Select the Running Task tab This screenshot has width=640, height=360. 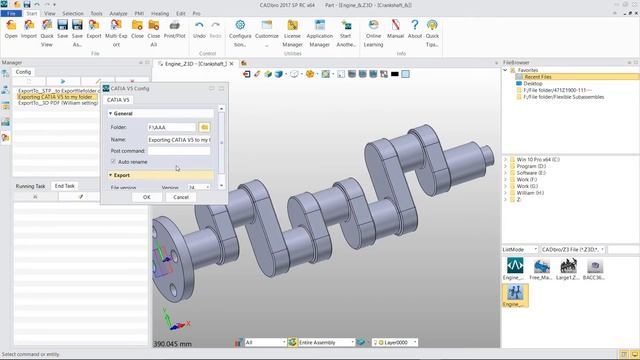click(x=30, y=186)
